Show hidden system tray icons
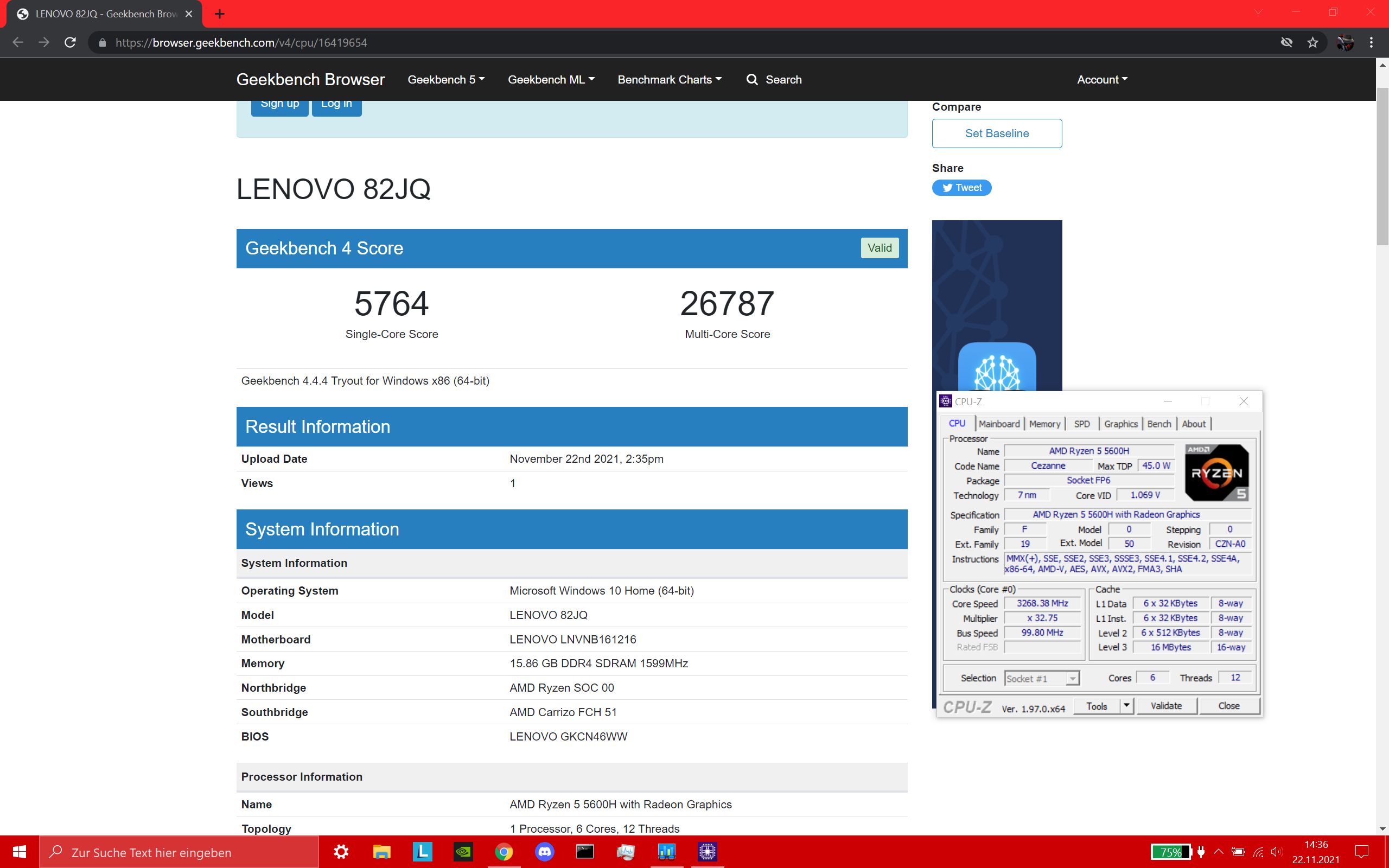 1219,852
